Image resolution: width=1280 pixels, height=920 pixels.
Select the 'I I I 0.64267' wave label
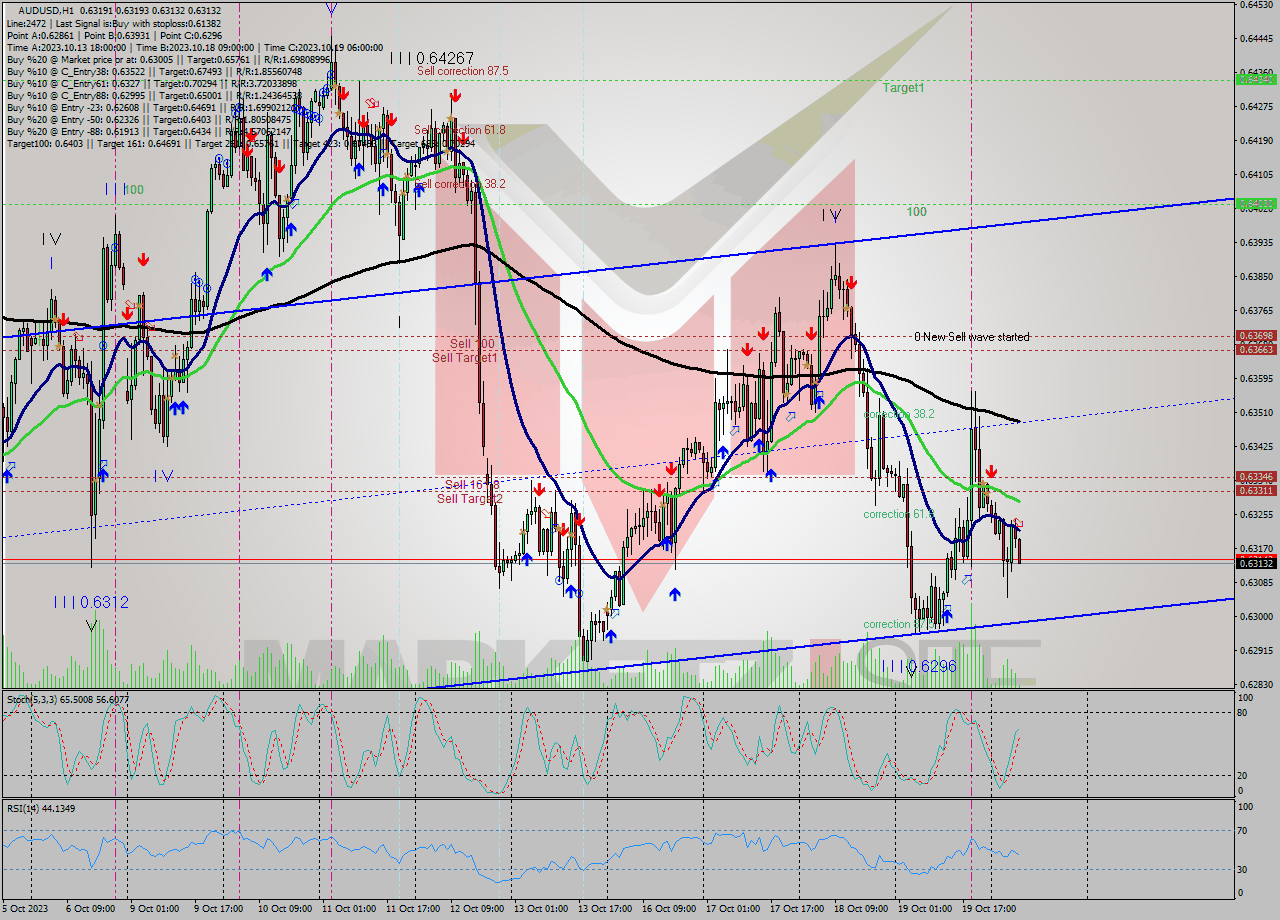pos(432,57)
